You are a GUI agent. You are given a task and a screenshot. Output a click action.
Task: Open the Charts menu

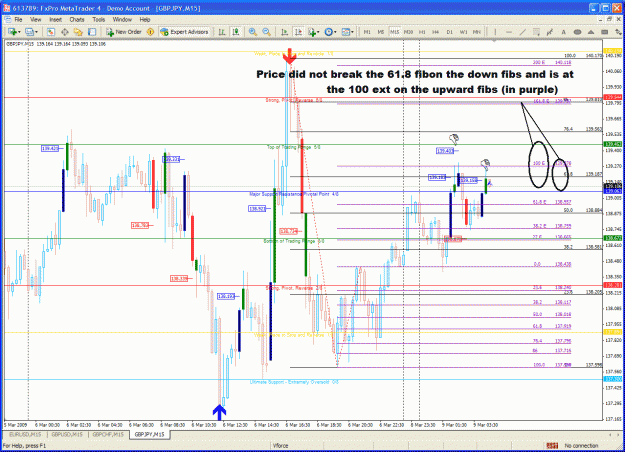point(77,19)
